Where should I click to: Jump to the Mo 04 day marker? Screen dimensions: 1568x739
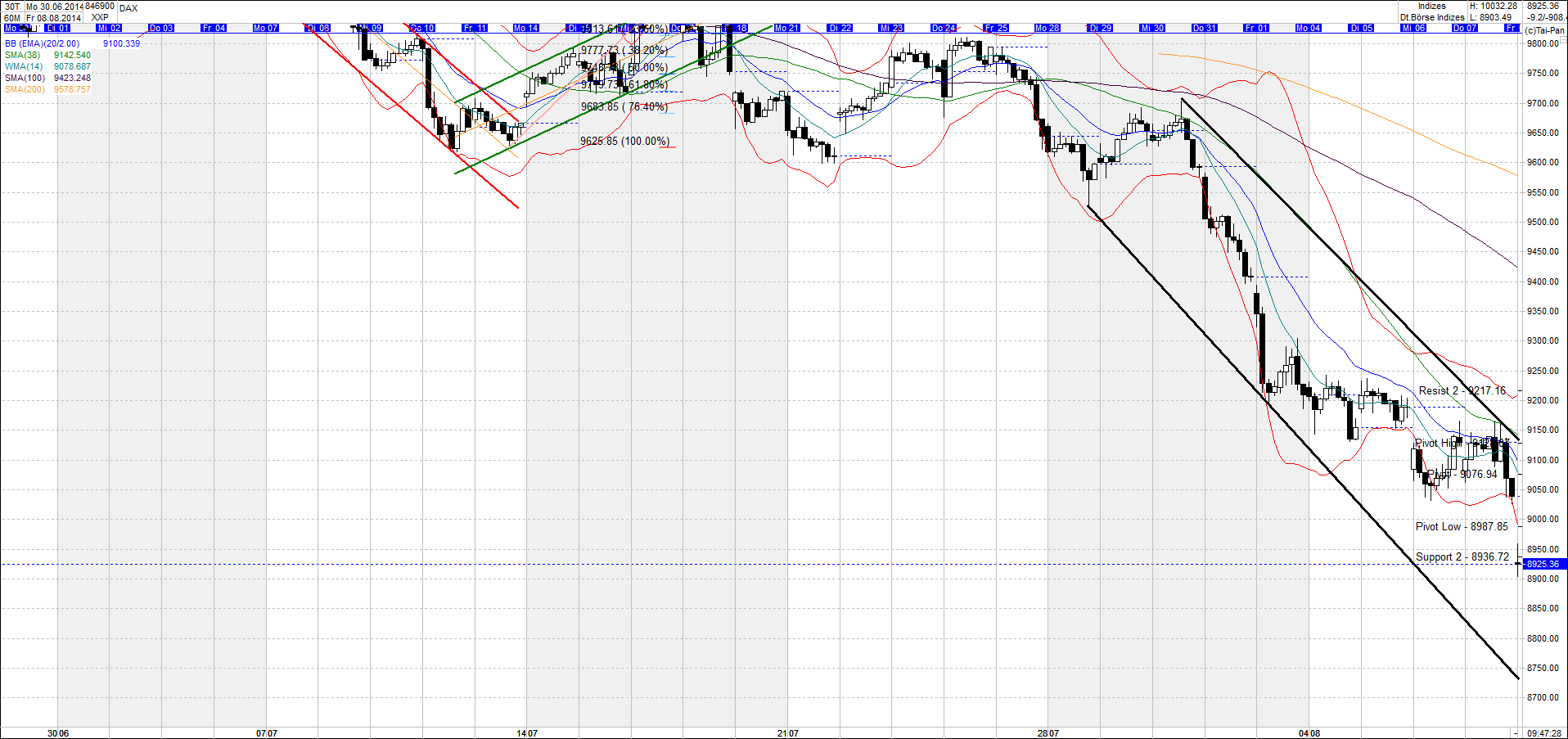click(1309, 28)
